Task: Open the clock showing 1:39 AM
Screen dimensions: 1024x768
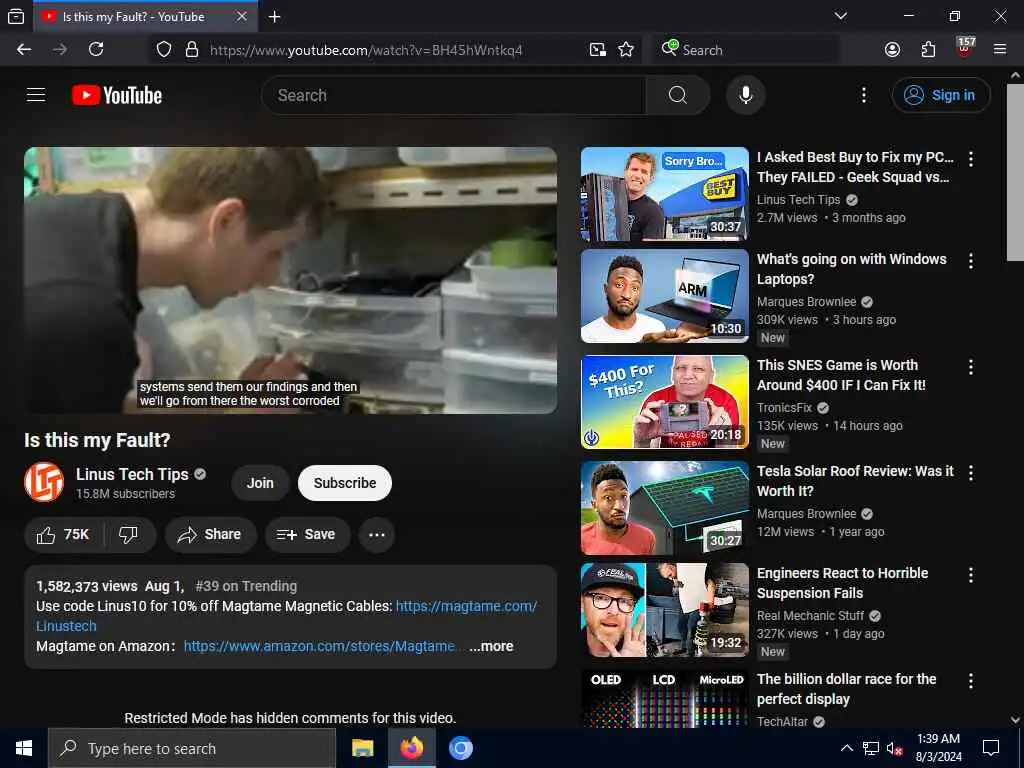Action: point(938,748)
